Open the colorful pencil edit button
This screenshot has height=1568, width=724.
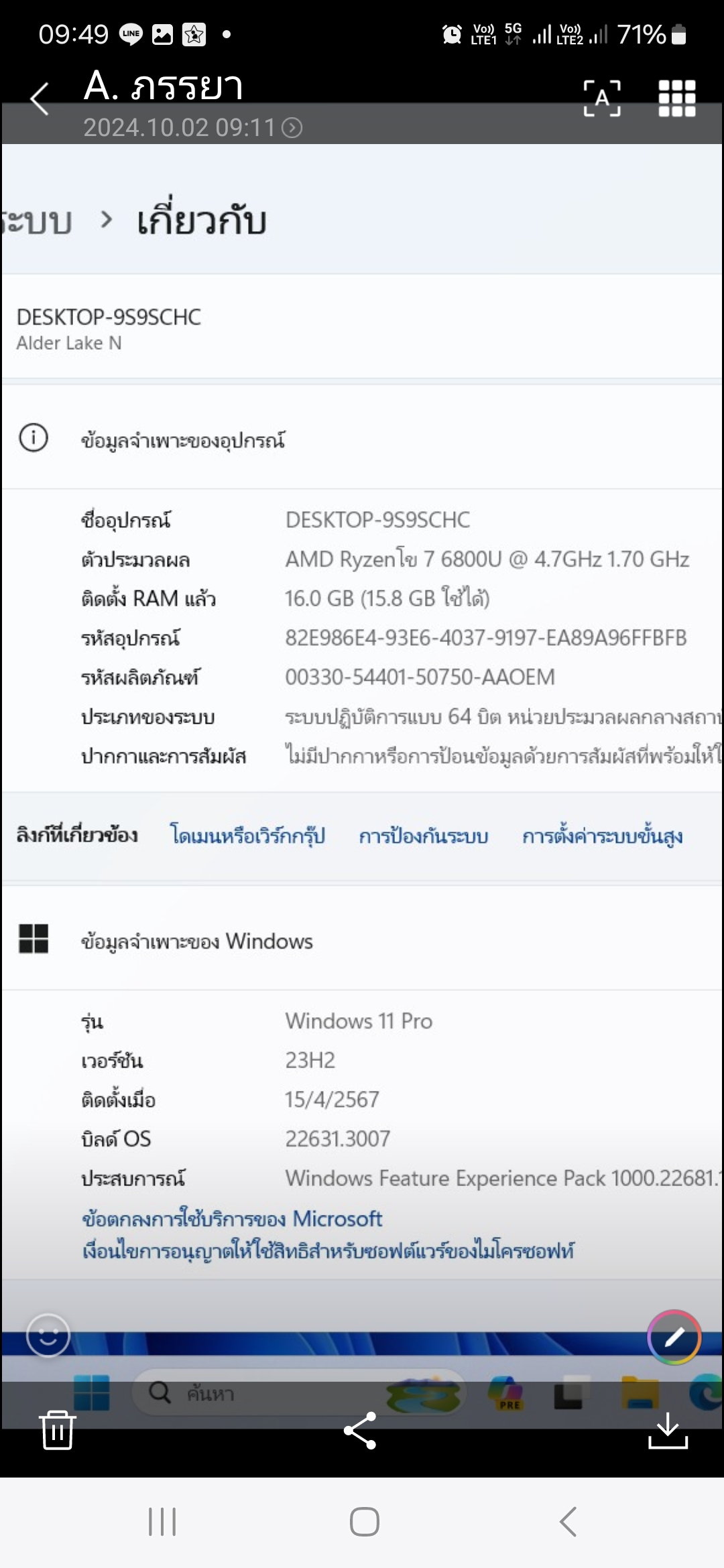674,1337
